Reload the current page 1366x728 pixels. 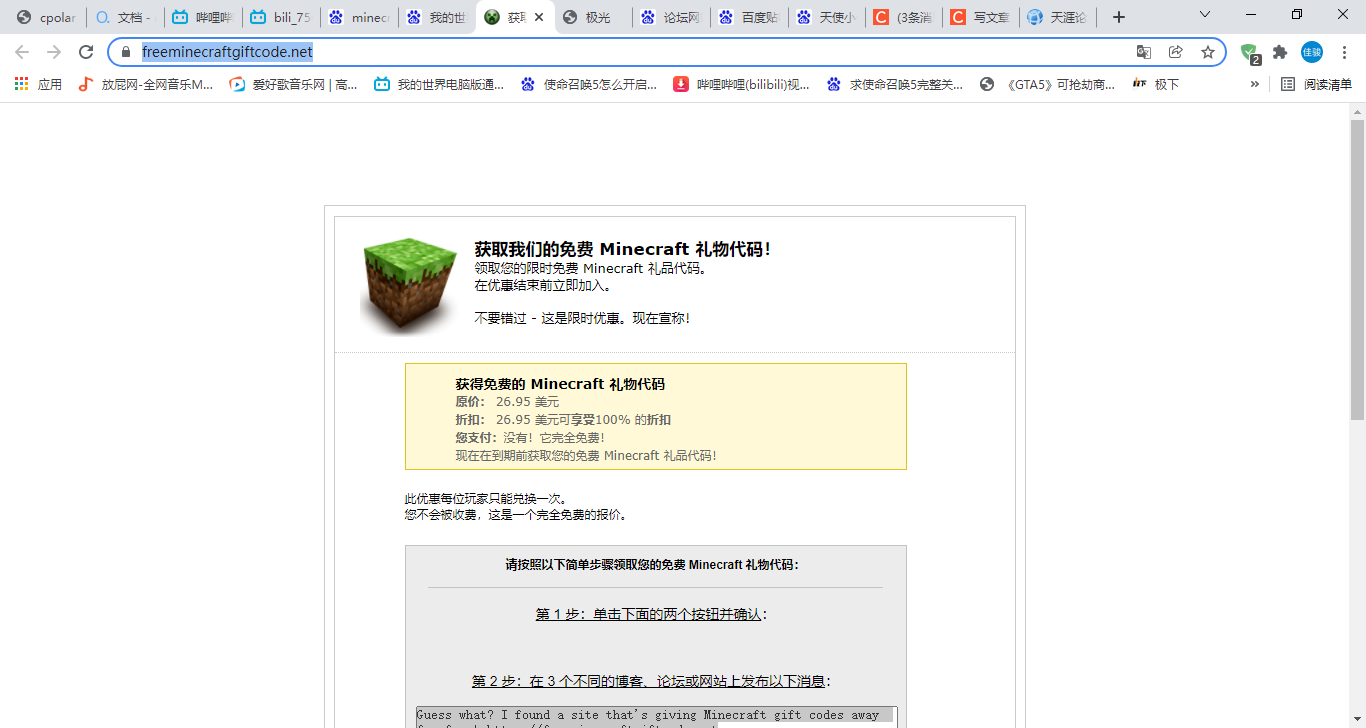coord(86,52)
